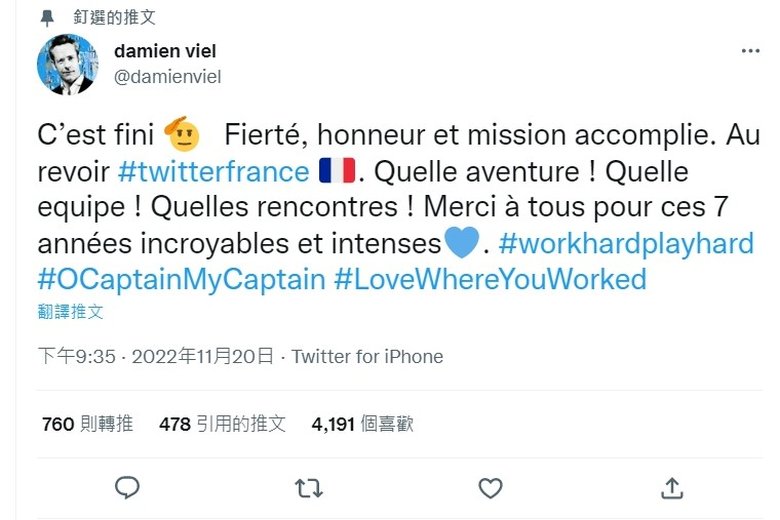
Task: Click the French flag emoji
Action: (336, 171)
